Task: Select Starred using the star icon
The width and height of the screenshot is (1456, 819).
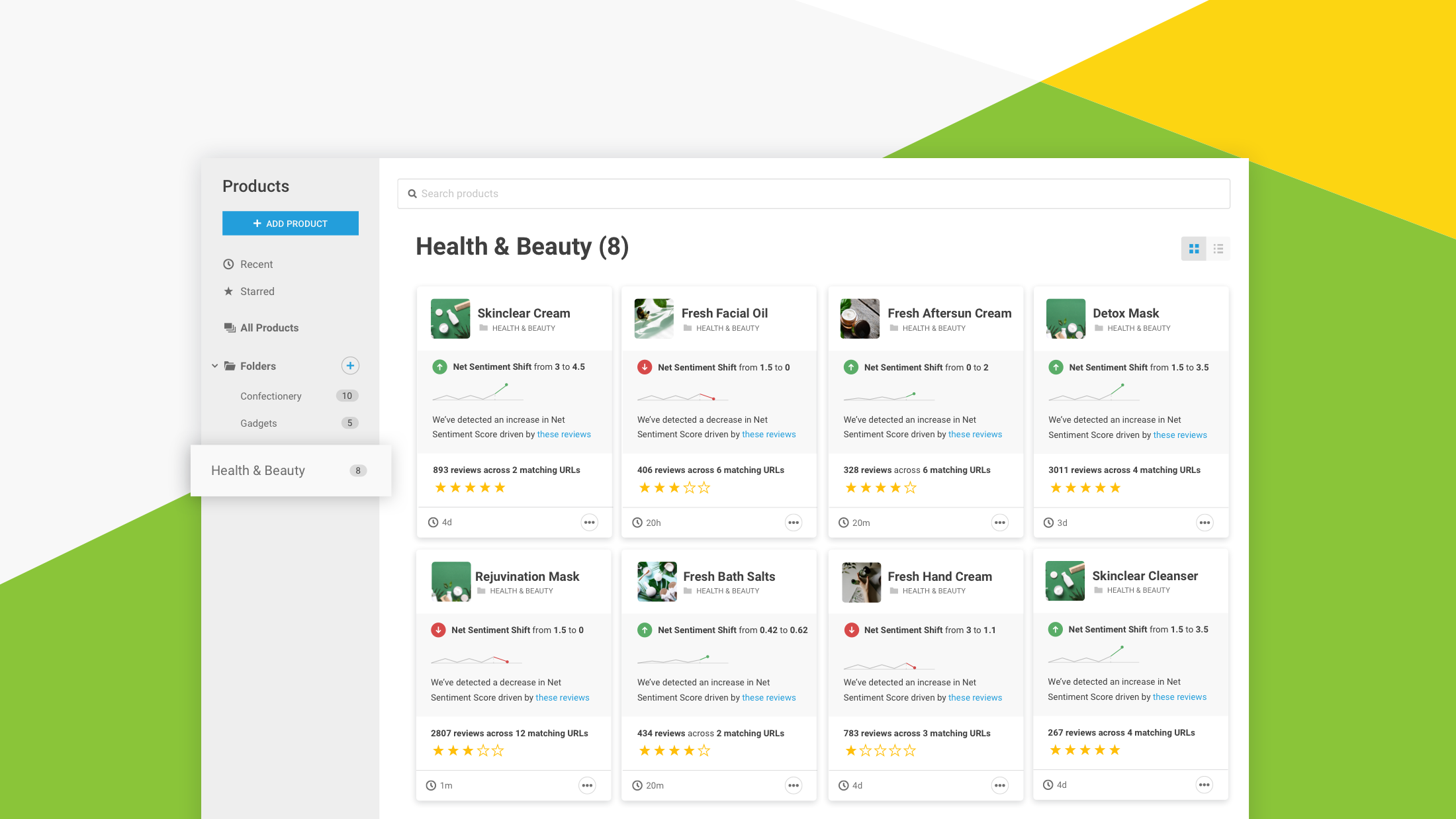Action: click(x=228, y=291)
